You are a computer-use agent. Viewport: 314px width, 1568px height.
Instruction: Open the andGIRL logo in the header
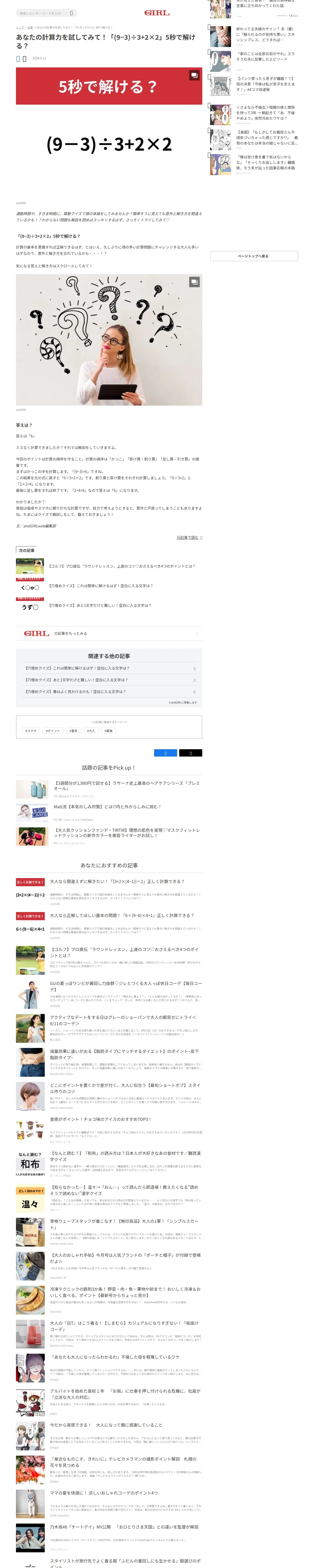pyautogui.click(x=157, y=13)
